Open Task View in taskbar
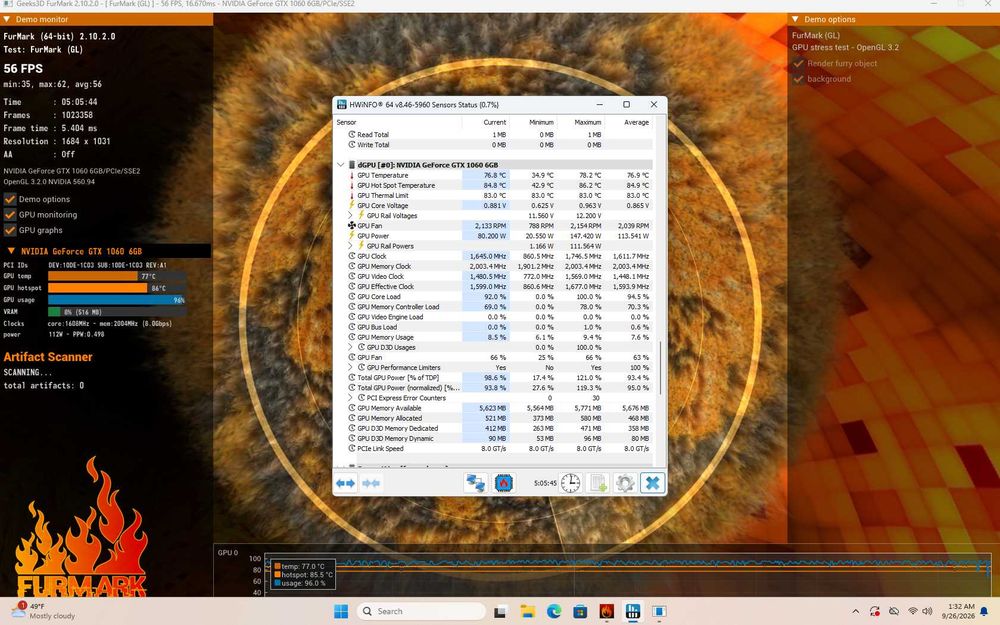1000x625 pixels. pyautogui.click(x=500, y=611)
